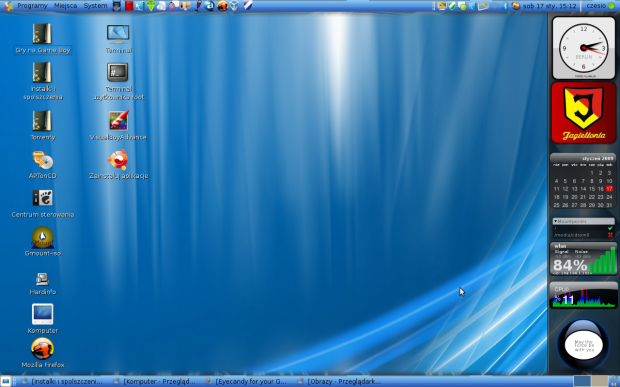Open Komputer desktop icon

click(42, 319)
